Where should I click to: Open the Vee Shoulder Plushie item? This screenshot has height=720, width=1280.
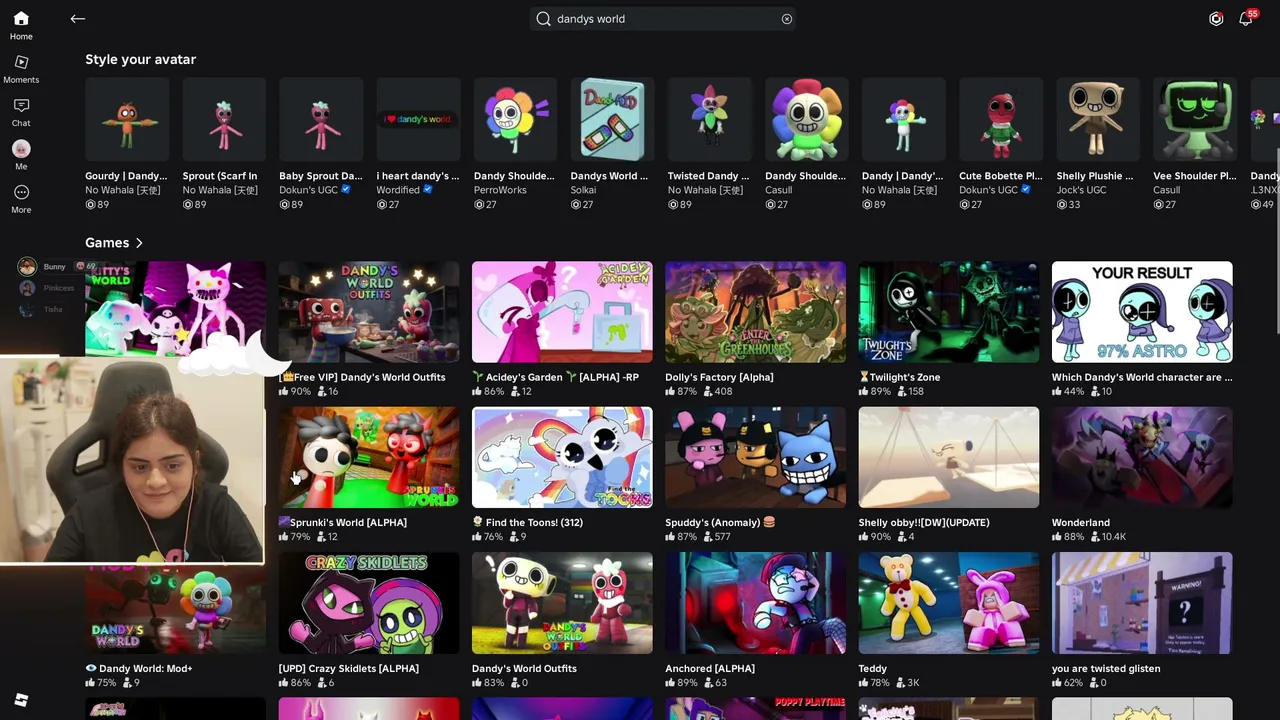click(x=1194, y=120)
